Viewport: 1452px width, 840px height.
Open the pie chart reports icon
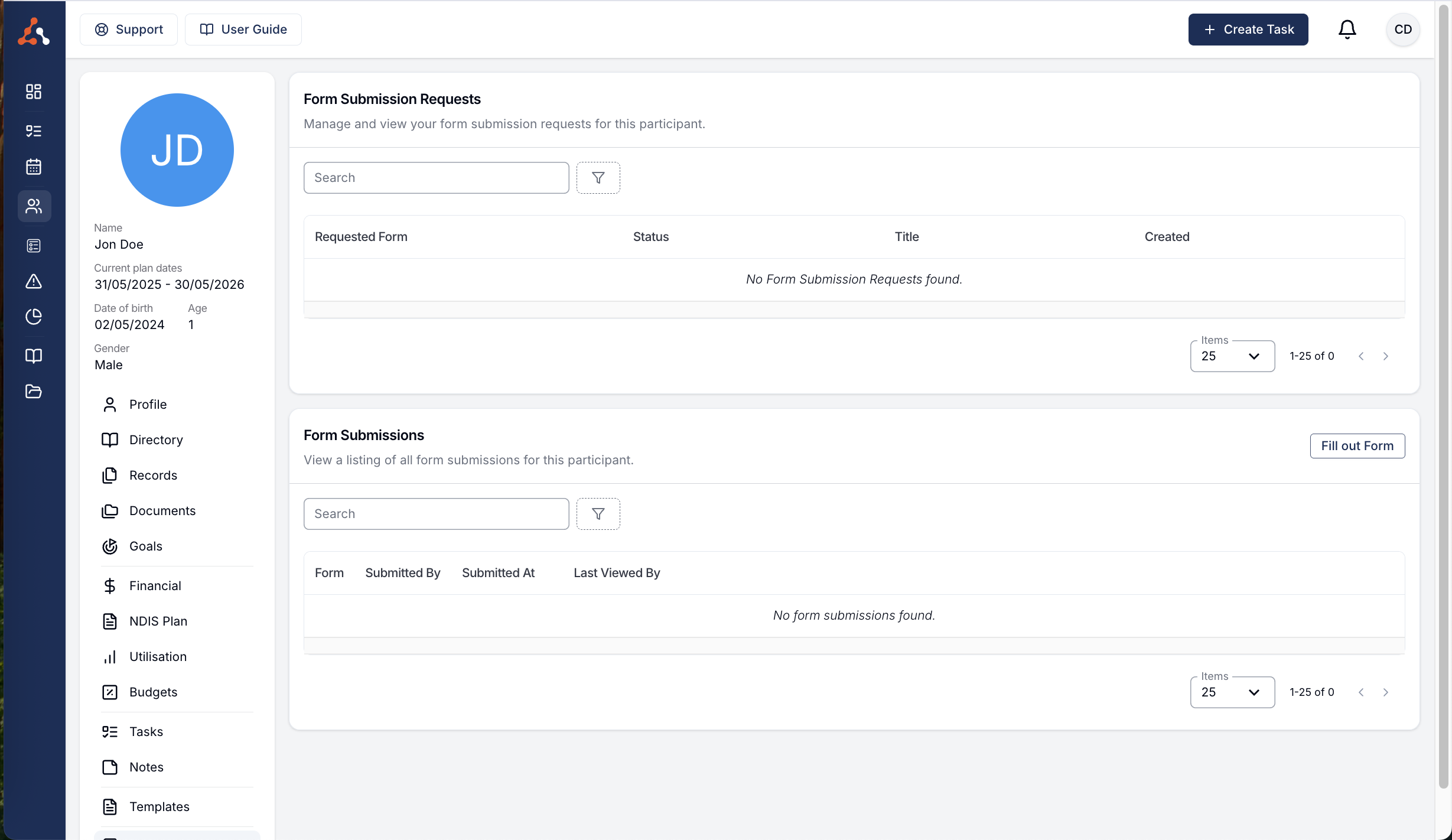click(34, 317)
